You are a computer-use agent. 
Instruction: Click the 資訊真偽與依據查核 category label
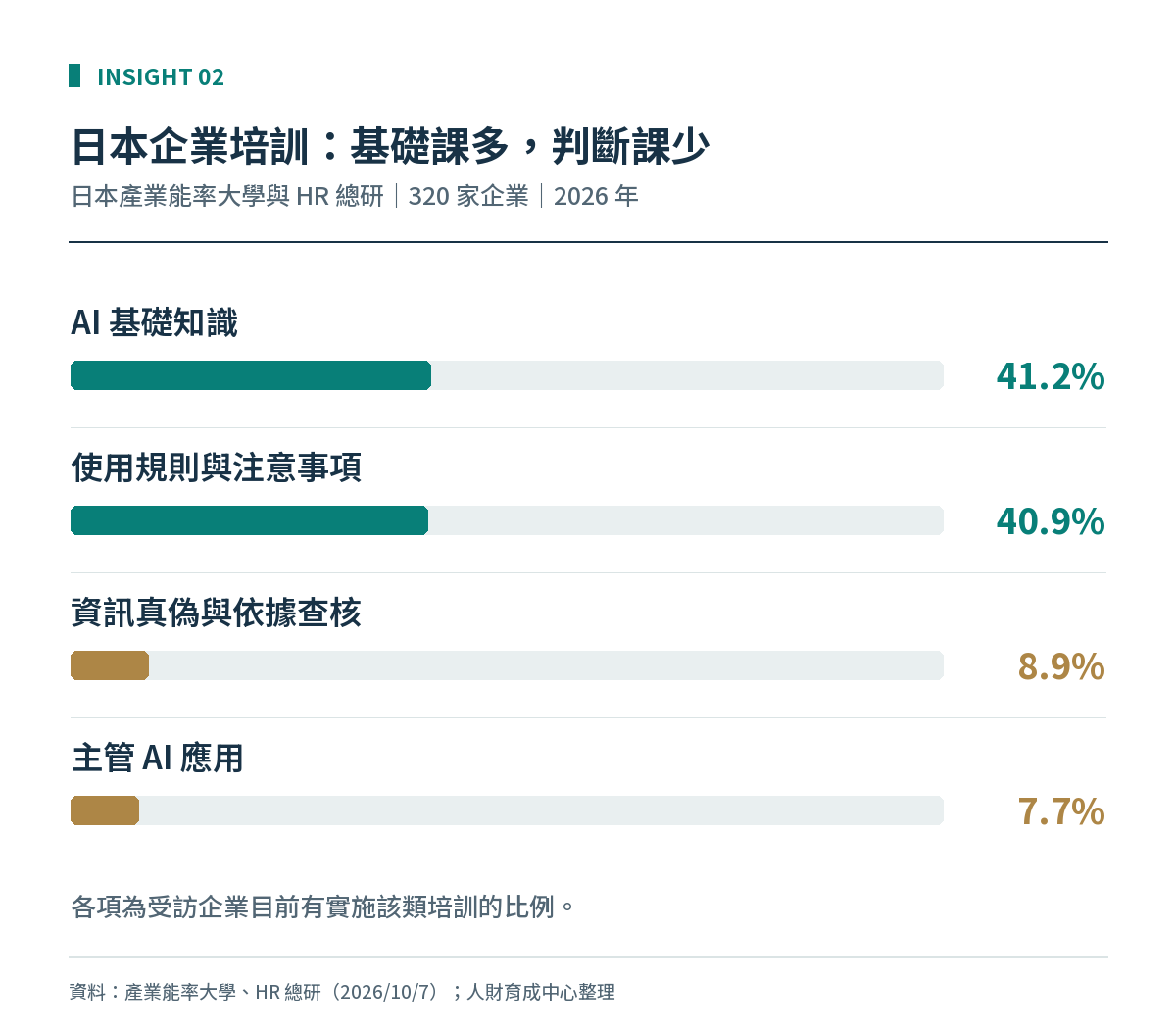coord(217,612)
